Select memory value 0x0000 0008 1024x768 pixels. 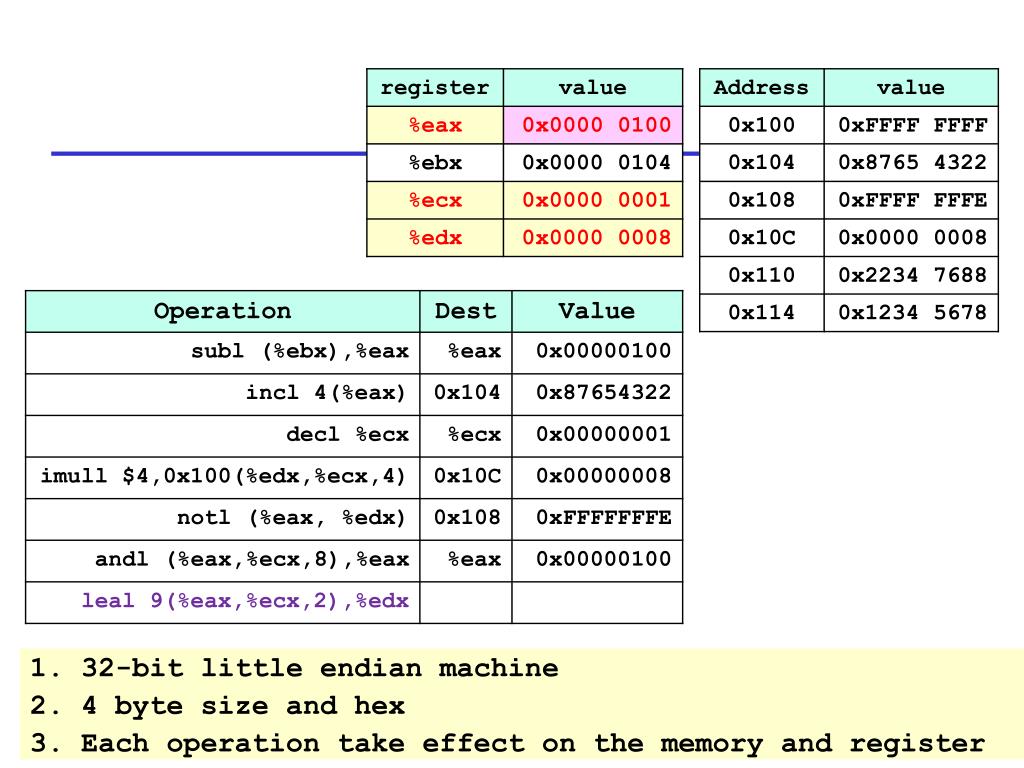click(x=912, y=238)
